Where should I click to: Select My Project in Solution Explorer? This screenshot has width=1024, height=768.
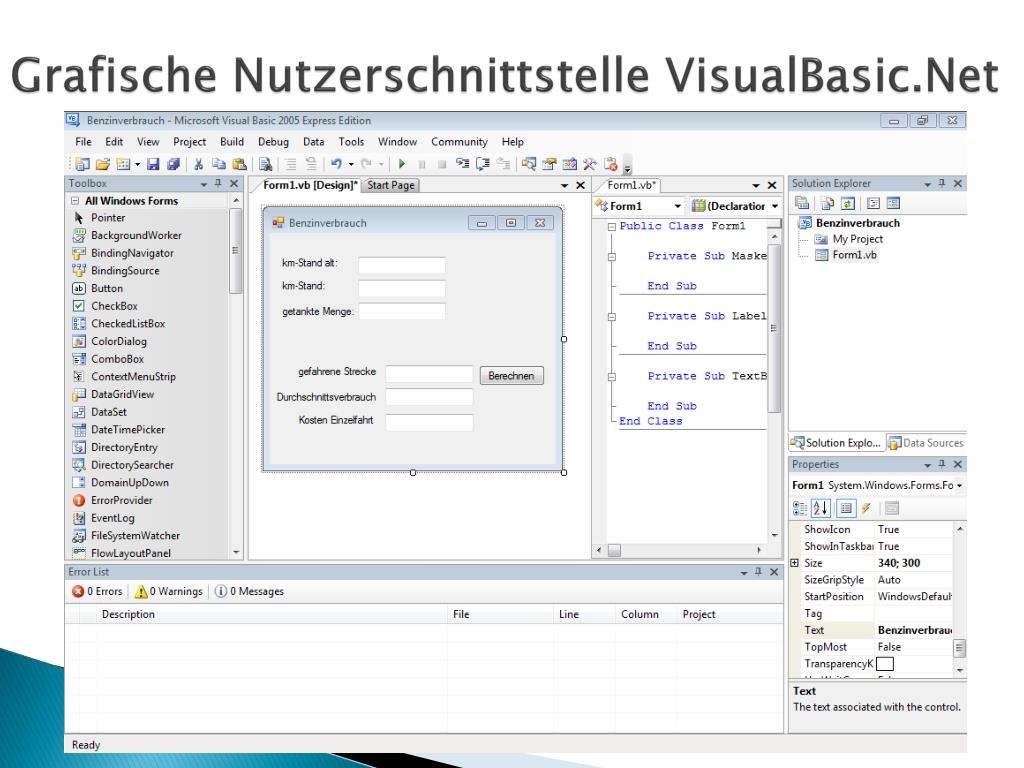[x=857, y=239]
